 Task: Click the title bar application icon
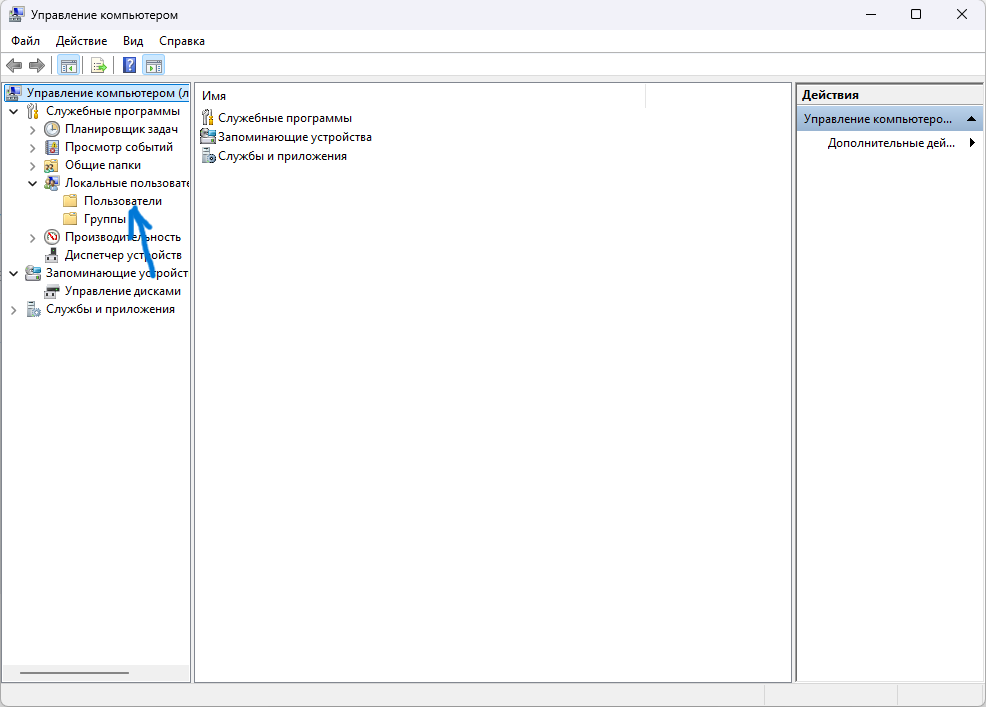(x=17, y=14)
